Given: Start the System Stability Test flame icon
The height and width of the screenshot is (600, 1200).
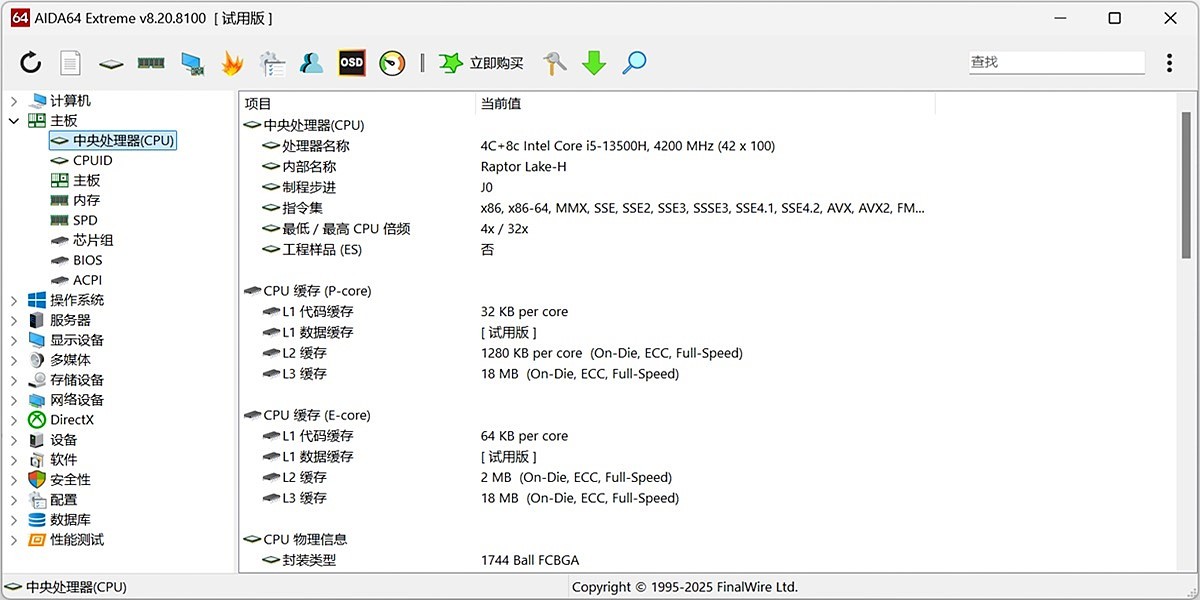Looking at the screenshot, I should tap(230, 62).
